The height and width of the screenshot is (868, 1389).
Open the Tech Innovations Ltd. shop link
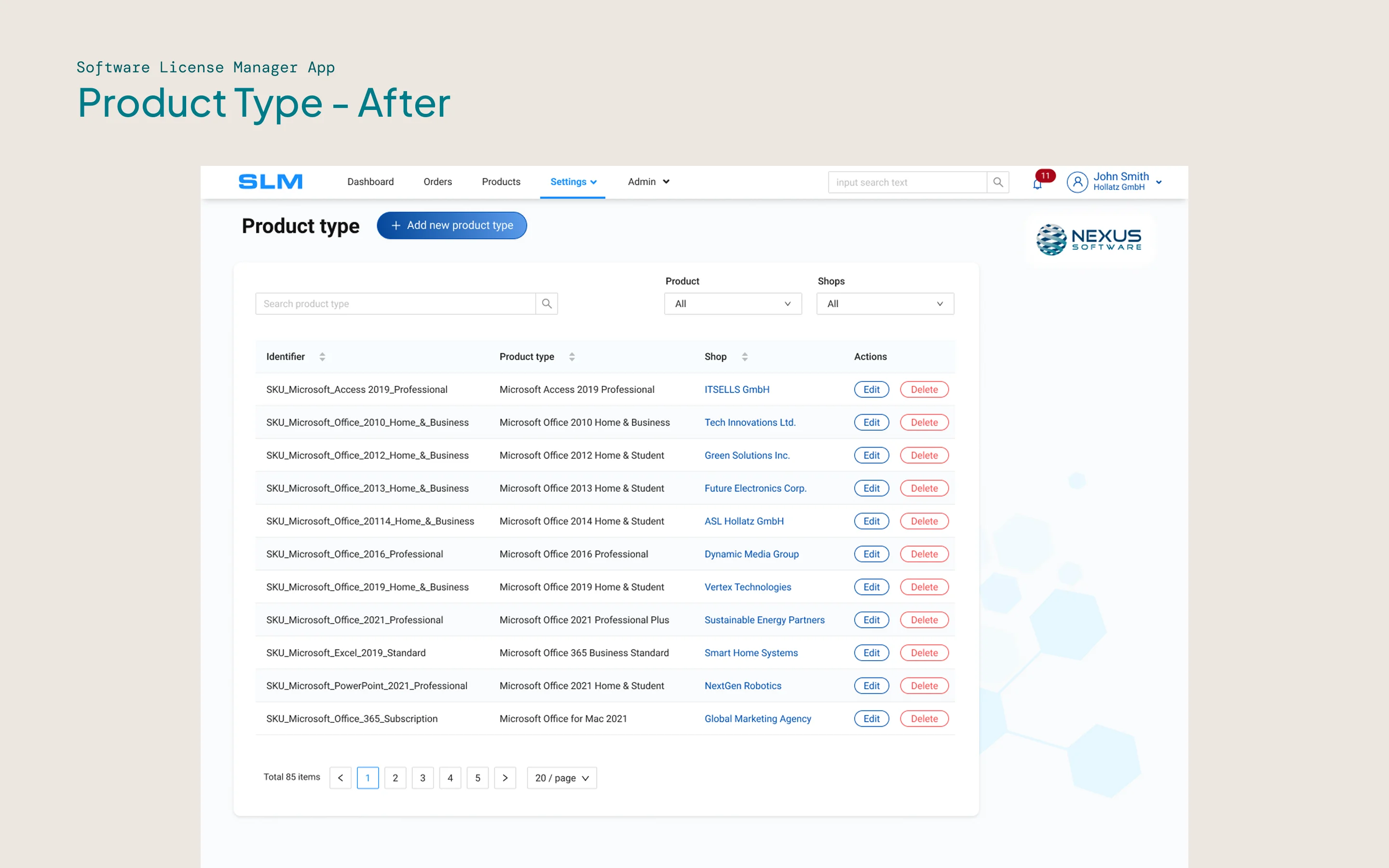750,422
